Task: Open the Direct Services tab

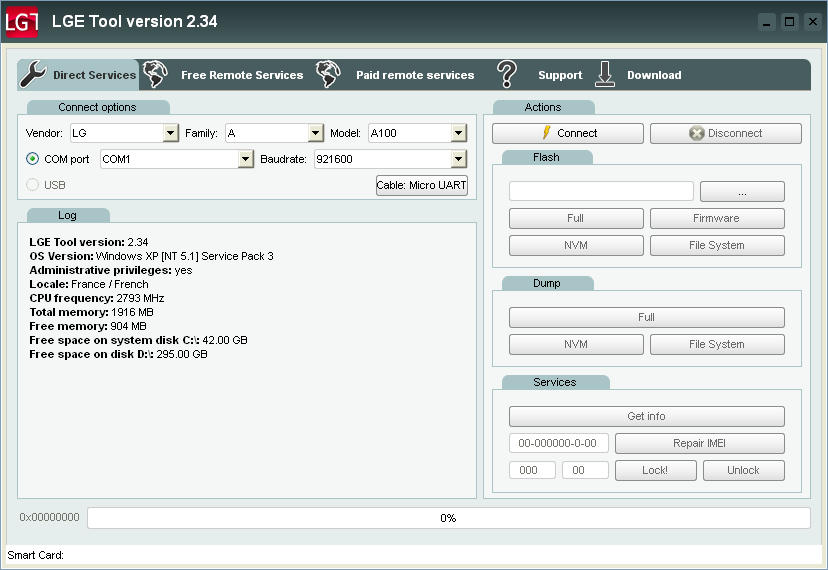Action: (78, 74)
